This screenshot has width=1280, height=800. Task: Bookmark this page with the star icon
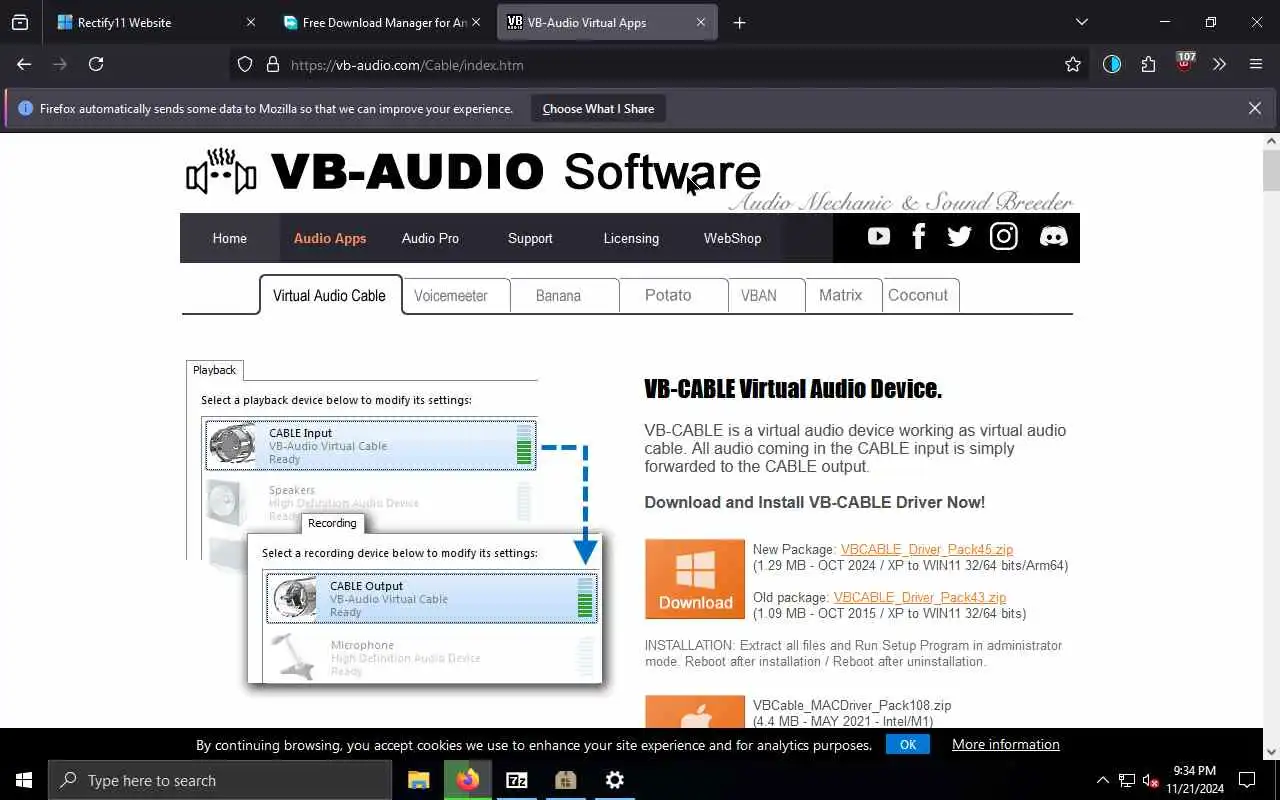[x=1073, y=64]
